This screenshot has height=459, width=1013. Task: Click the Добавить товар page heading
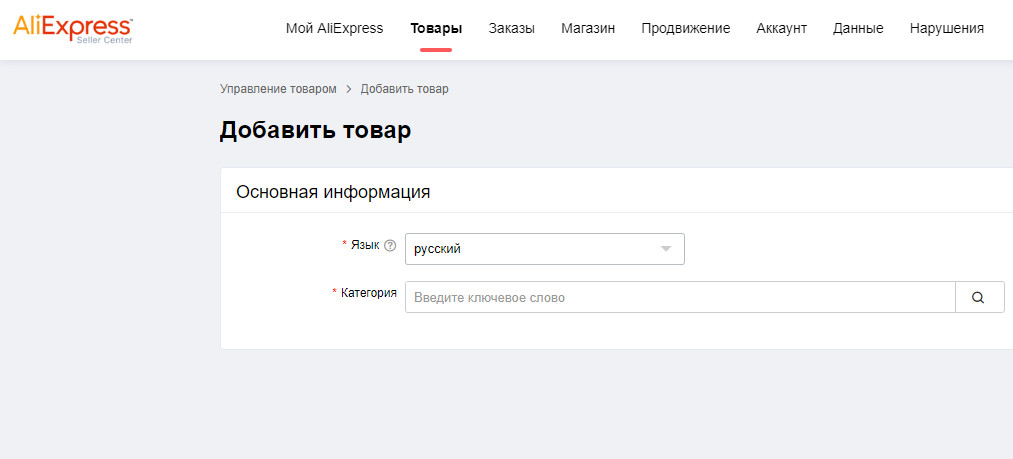pos(315,130)
